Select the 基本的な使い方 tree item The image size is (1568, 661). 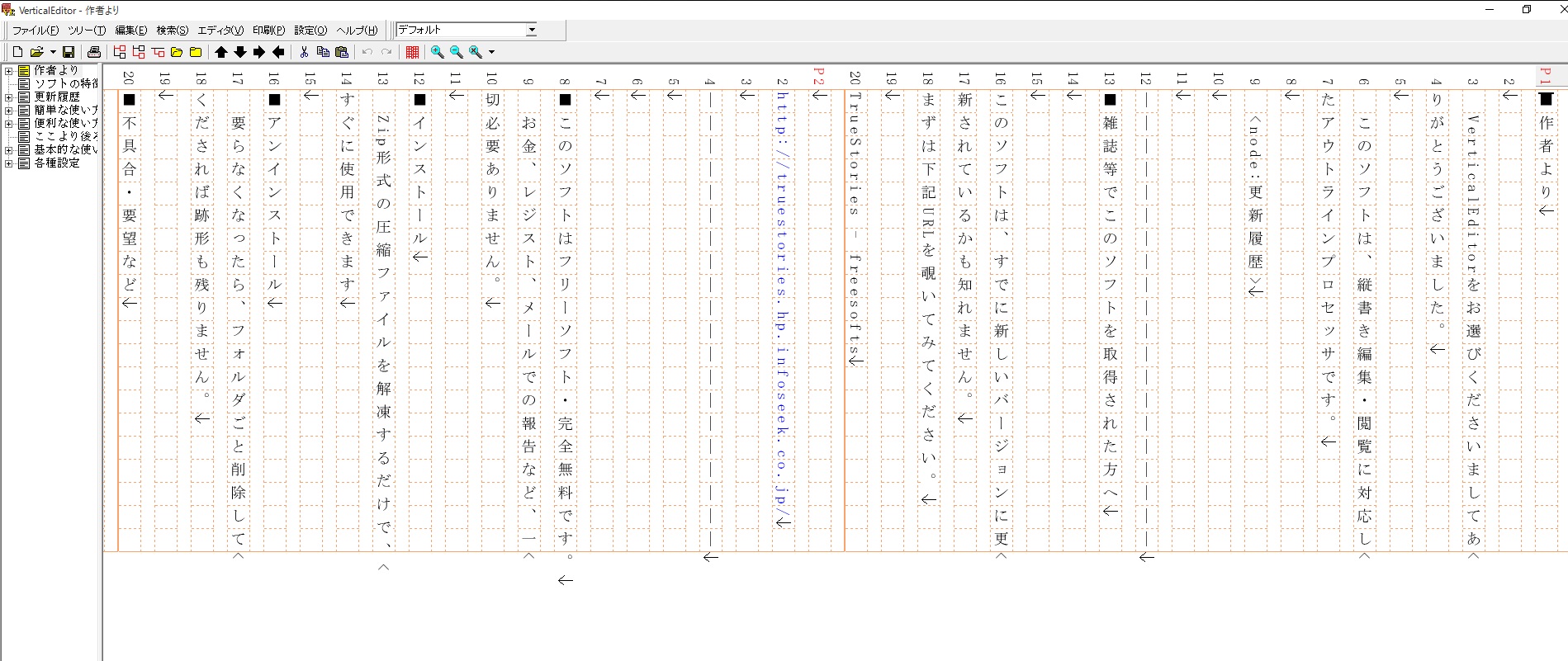66,150
